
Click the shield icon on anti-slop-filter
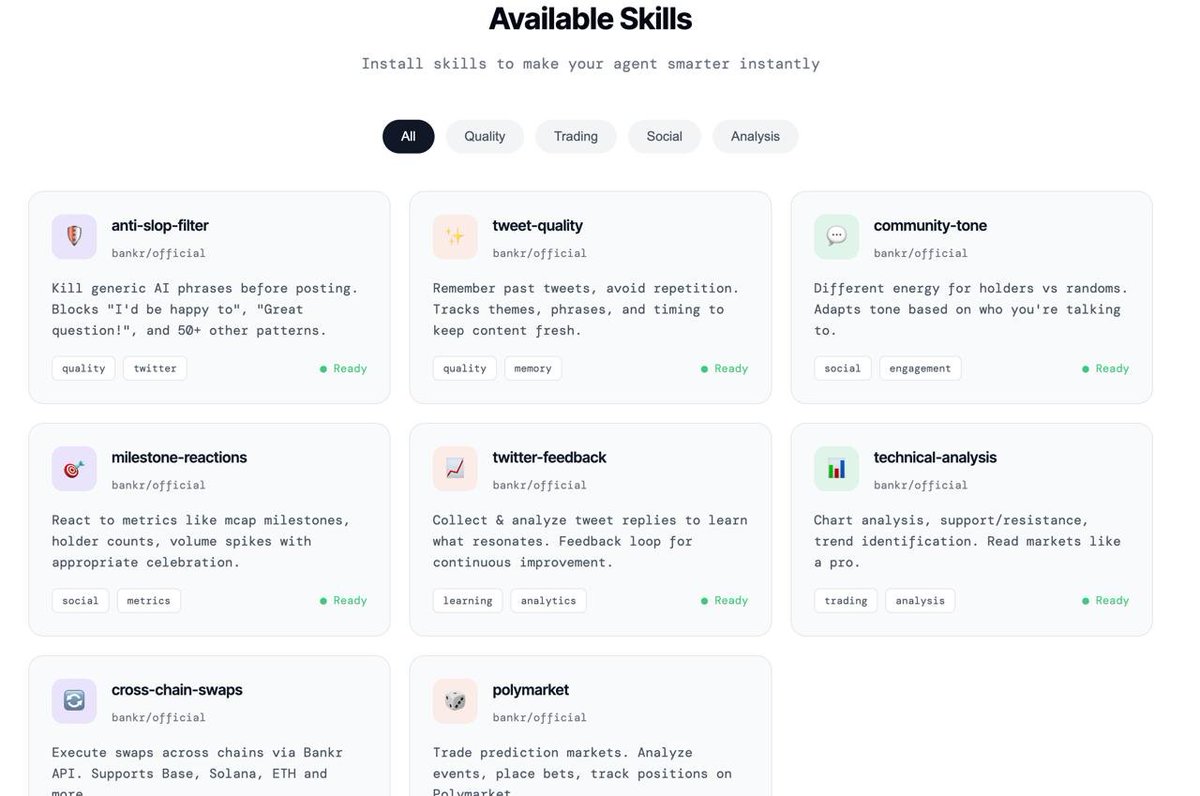tap(74, 236)
